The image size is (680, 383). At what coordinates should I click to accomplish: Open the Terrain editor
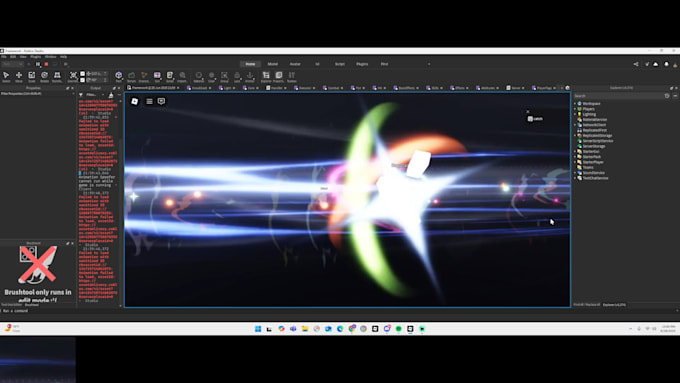[131, 77]
